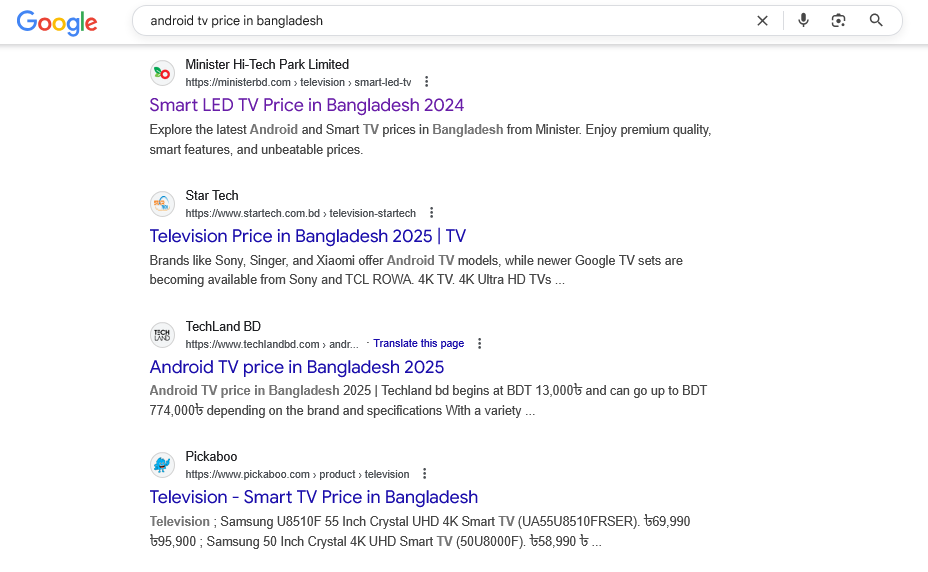This screenshot has height=572, width=928.
Task: Start voice search with microphone
Action: (x=803, y=21)
